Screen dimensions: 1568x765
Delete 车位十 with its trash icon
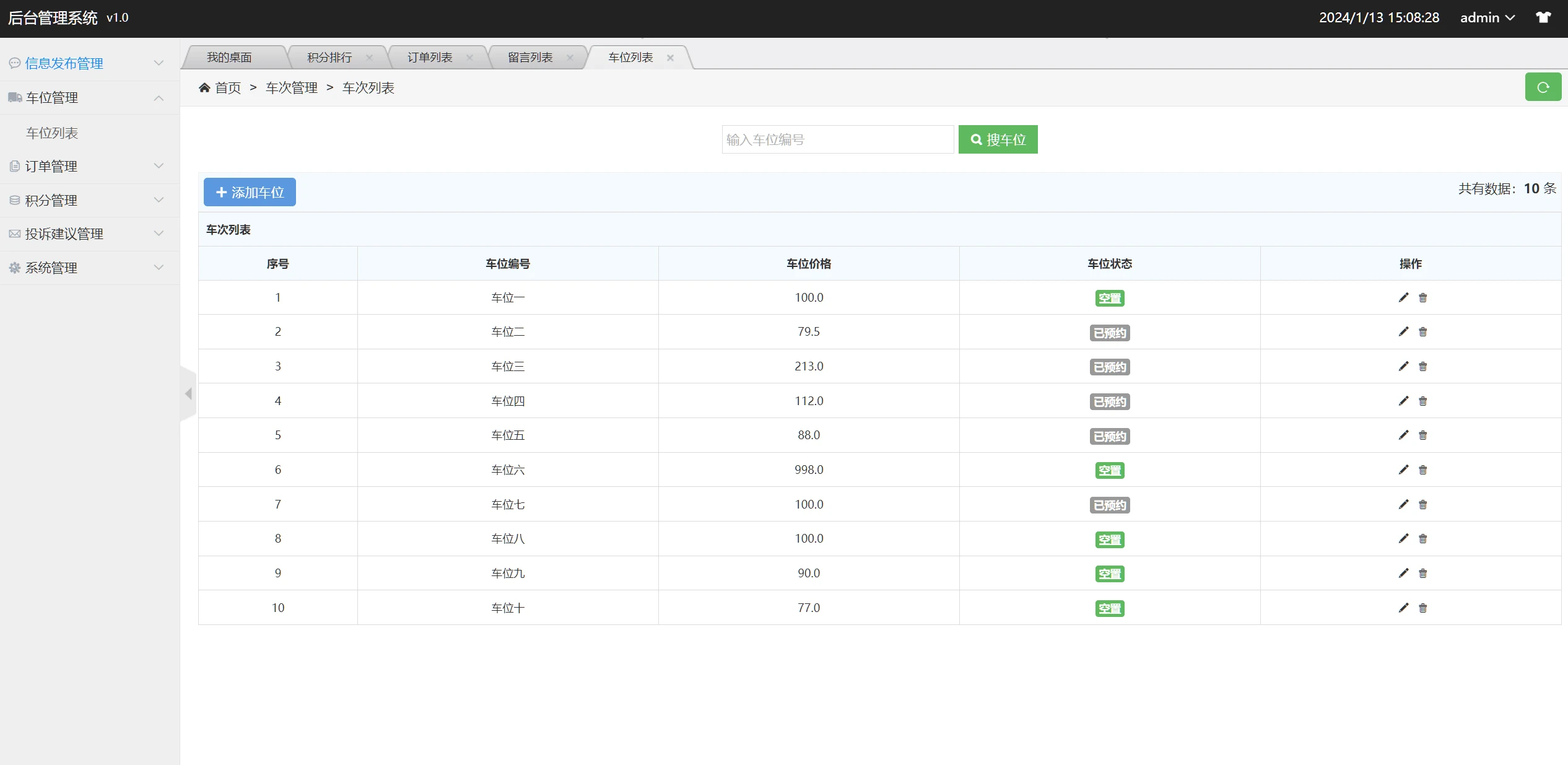tap(1423, 608)
